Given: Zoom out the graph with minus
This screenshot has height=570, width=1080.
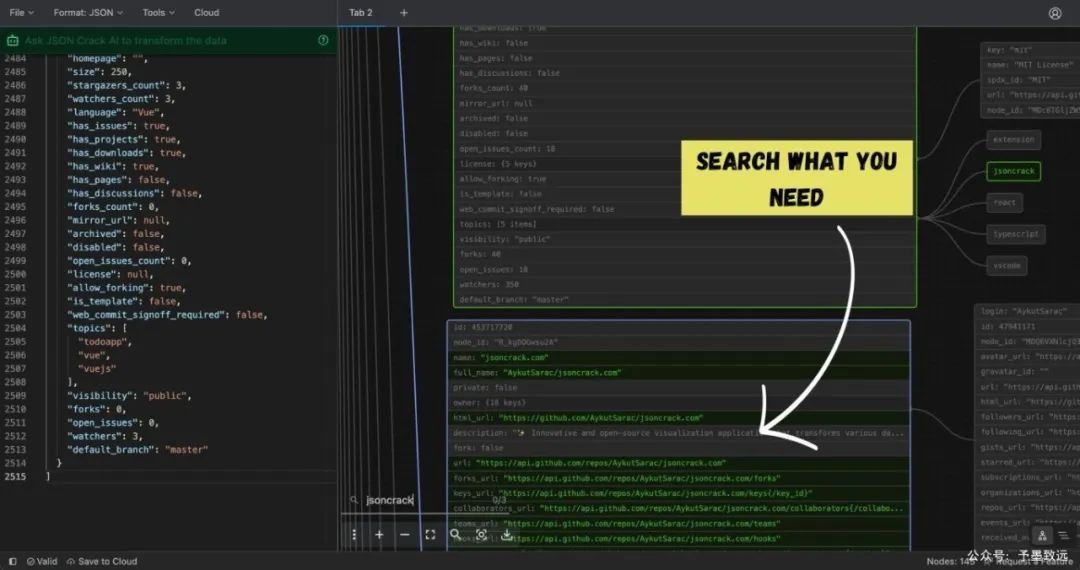Looking at the screenshot, I should [x=404, y=535].
